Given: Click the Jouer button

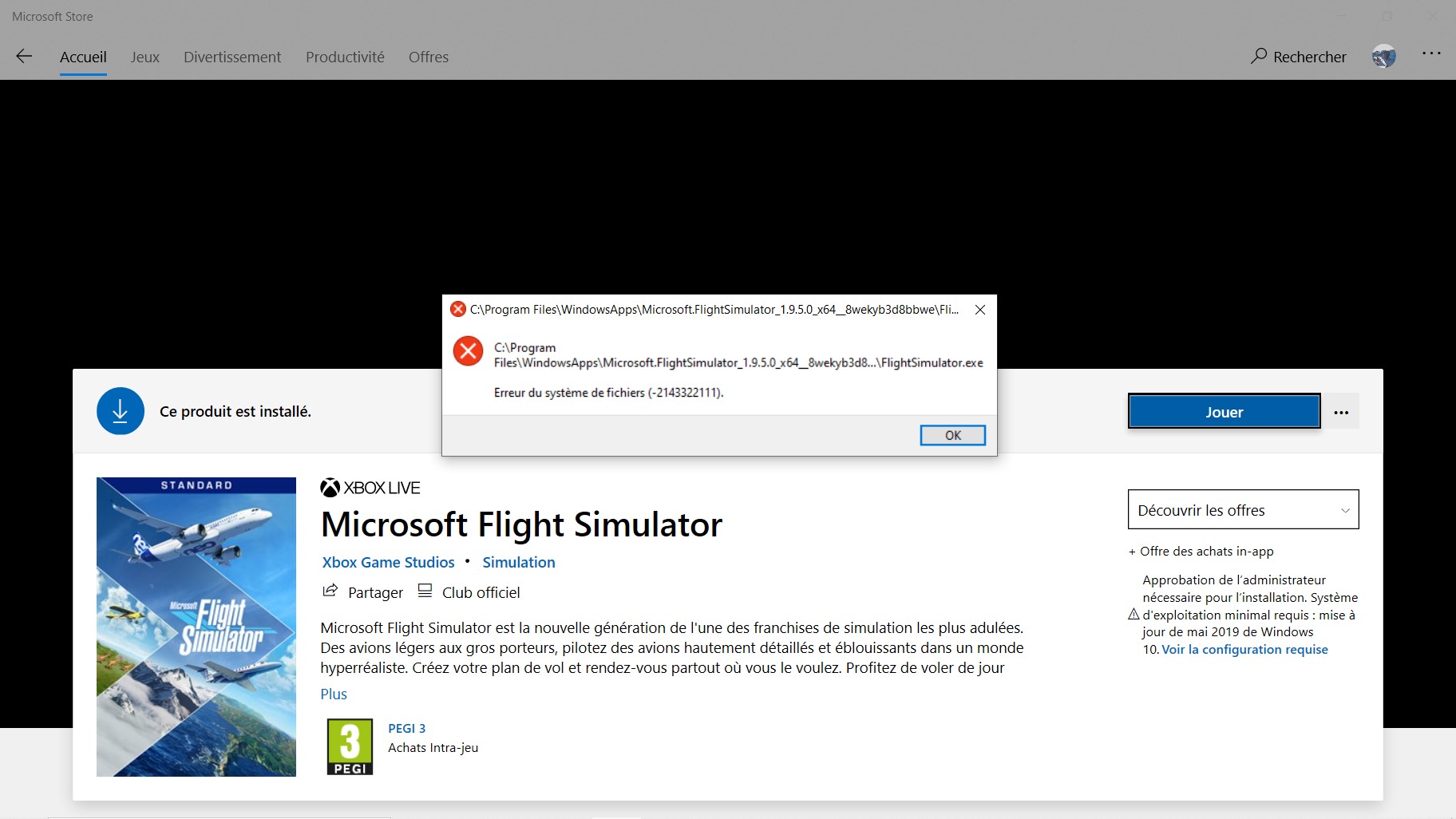Looking at the screenshot, I should click(1224, 412).
